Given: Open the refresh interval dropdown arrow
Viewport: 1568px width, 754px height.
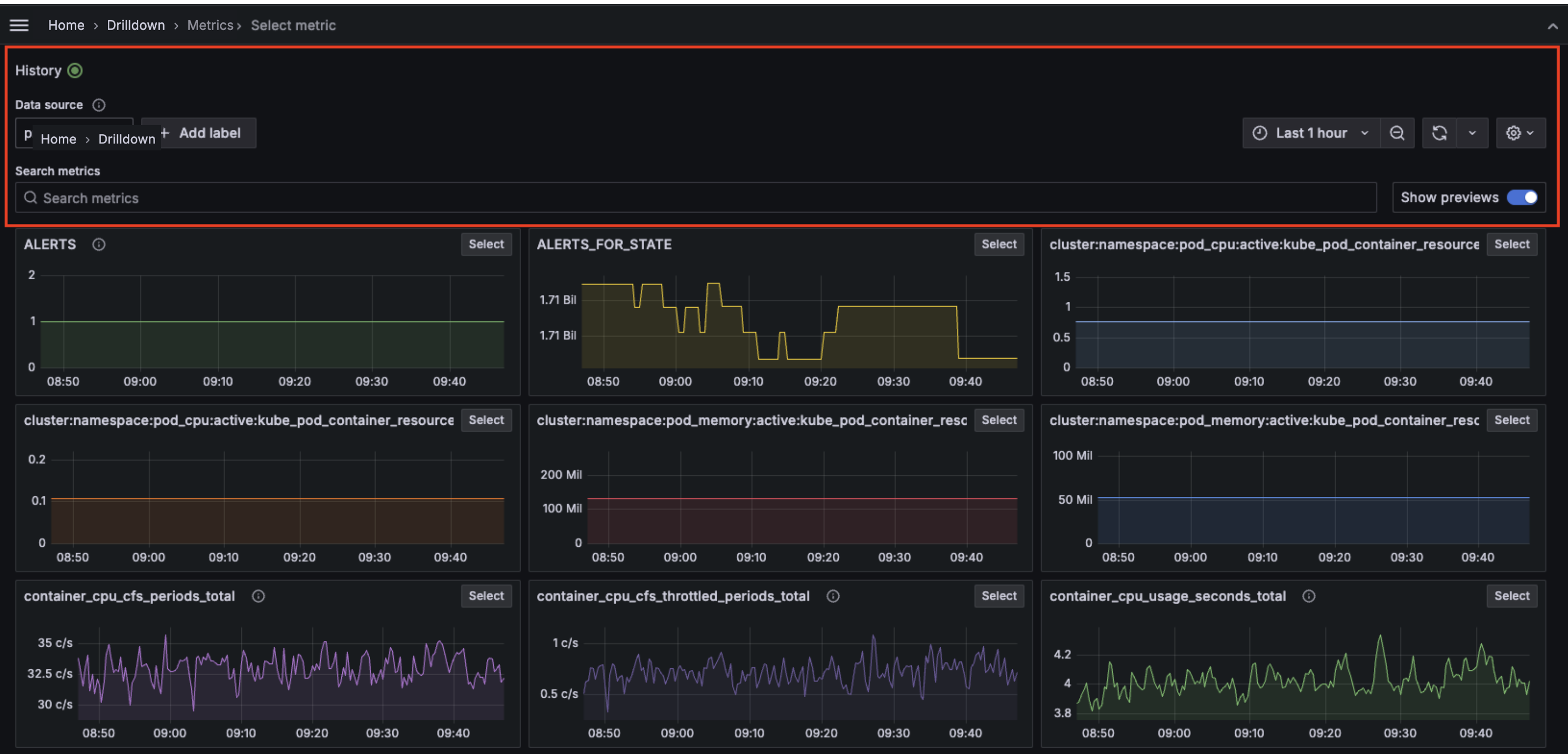Looking at the screenshot, I should pos(1473,133).
